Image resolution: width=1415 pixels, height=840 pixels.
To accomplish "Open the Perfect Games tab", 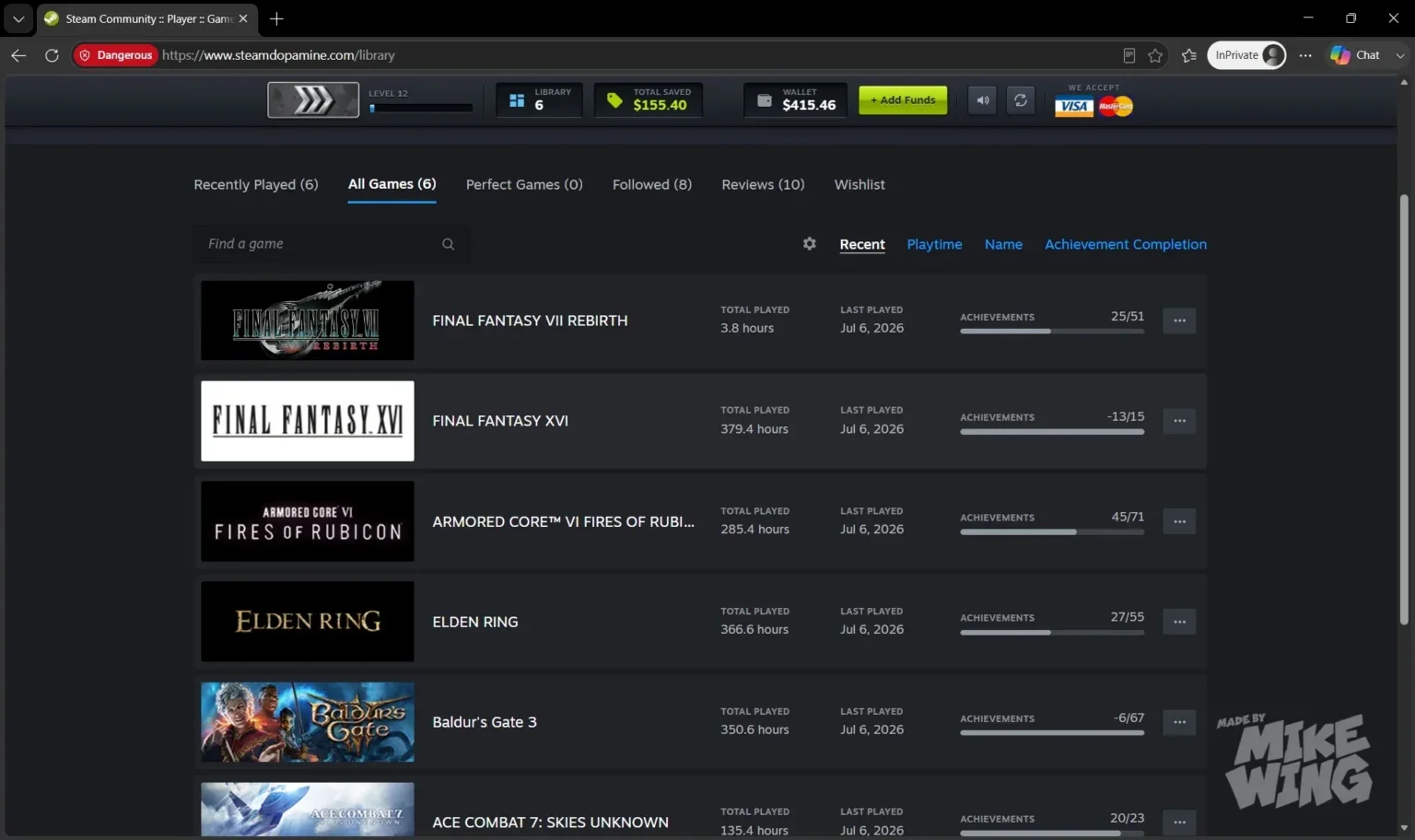I will click(524, 184).
